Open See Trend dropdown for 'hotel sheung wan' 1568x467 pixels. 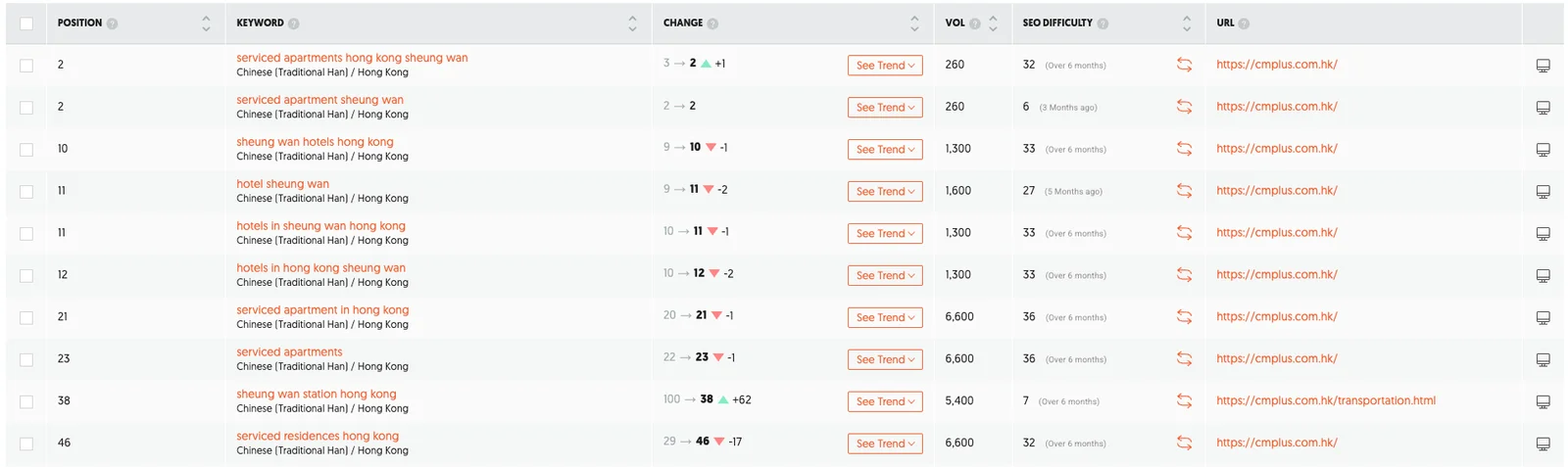[885, 192]
